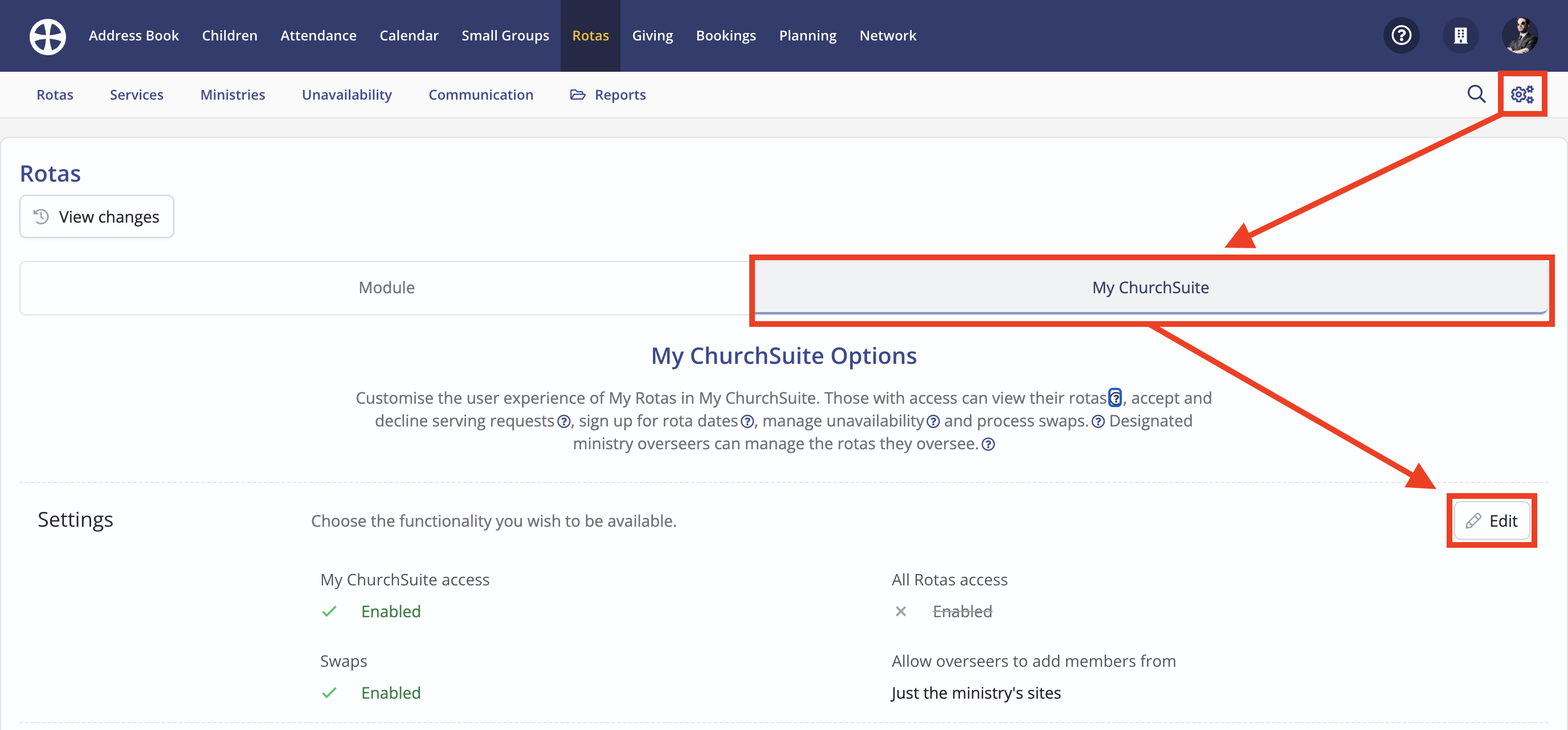Select the Rotas module in top navigation

590,35
